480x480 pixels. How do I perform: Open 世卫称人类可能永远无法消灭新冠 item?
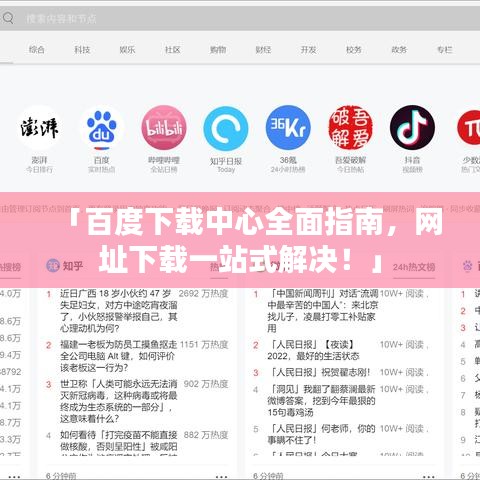pyautogui.click(x=119, y=401)
